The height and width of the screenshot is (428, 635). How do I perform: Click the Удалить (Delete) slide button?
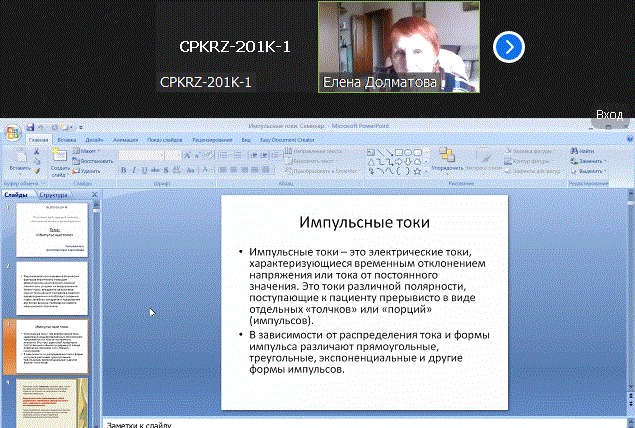(x=86, y=171)
